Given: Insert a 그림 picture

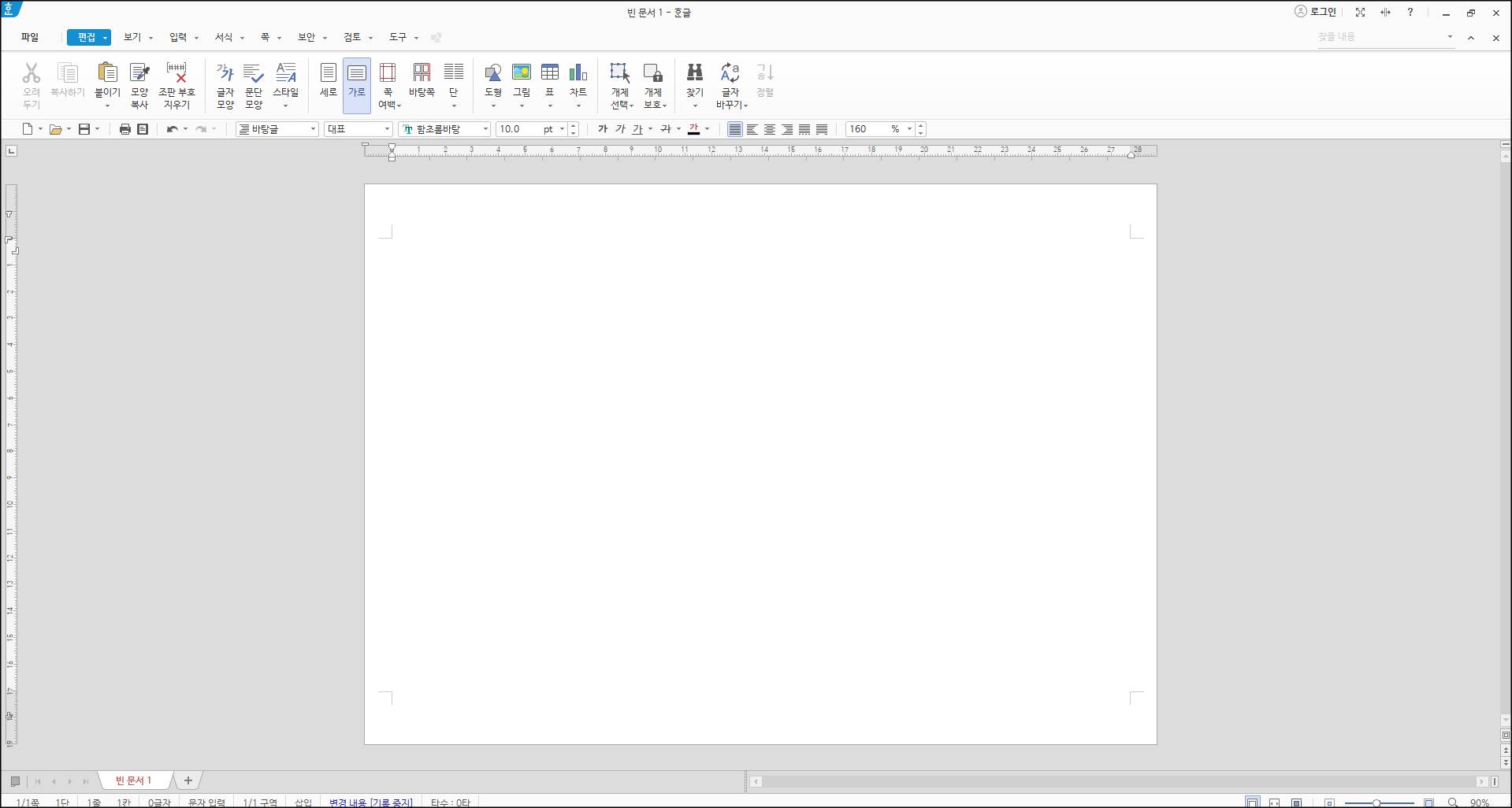Looking at the screenshot, I should [x=522, y=72].
